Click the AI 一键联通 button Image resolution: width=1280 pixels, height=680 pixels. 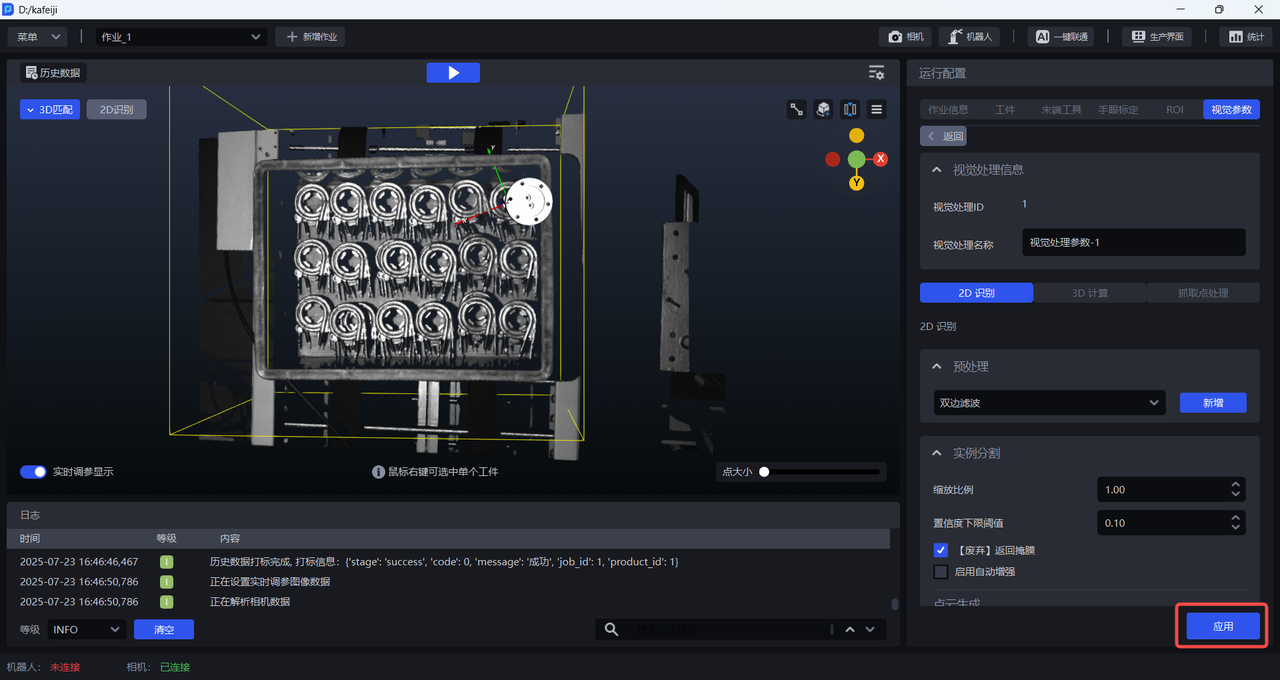[x=1060, y=37]
